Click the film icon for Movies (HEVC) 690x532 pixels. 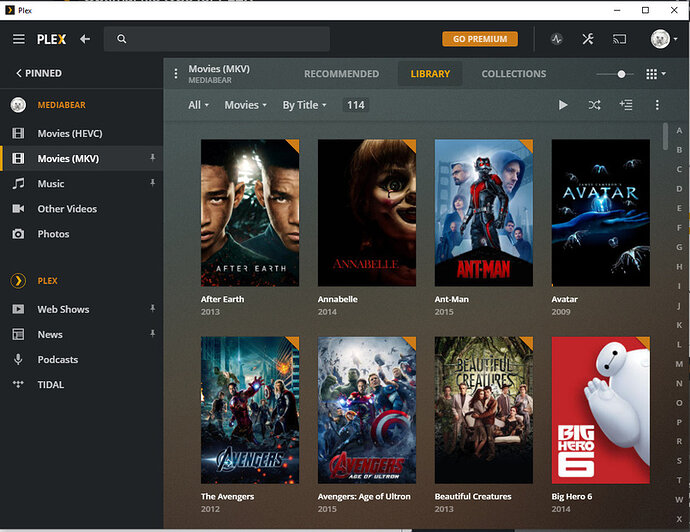[x=18, y=133]
